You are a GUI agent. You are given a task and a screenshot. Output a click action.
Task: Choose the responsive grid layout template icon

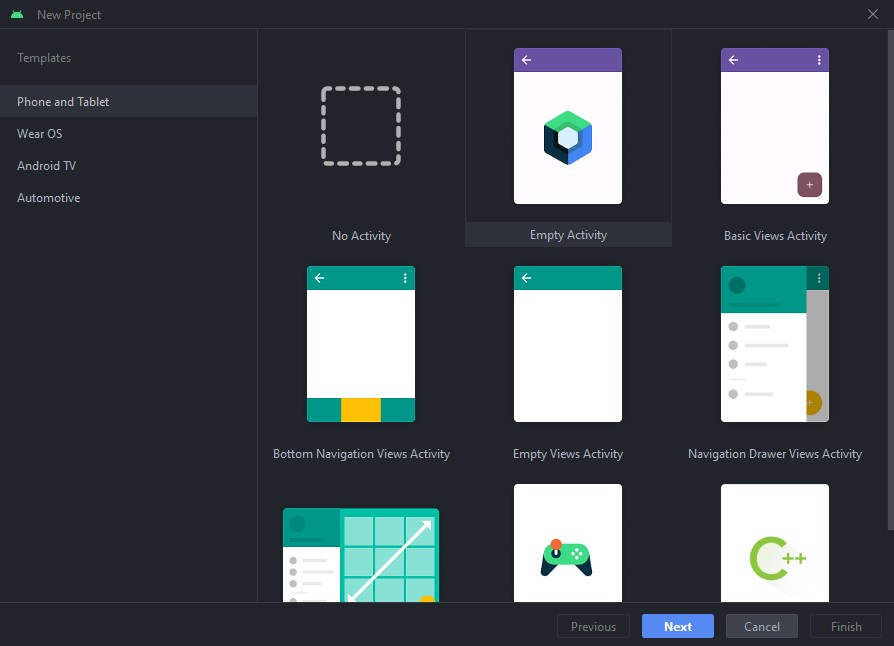coord(361,553)
